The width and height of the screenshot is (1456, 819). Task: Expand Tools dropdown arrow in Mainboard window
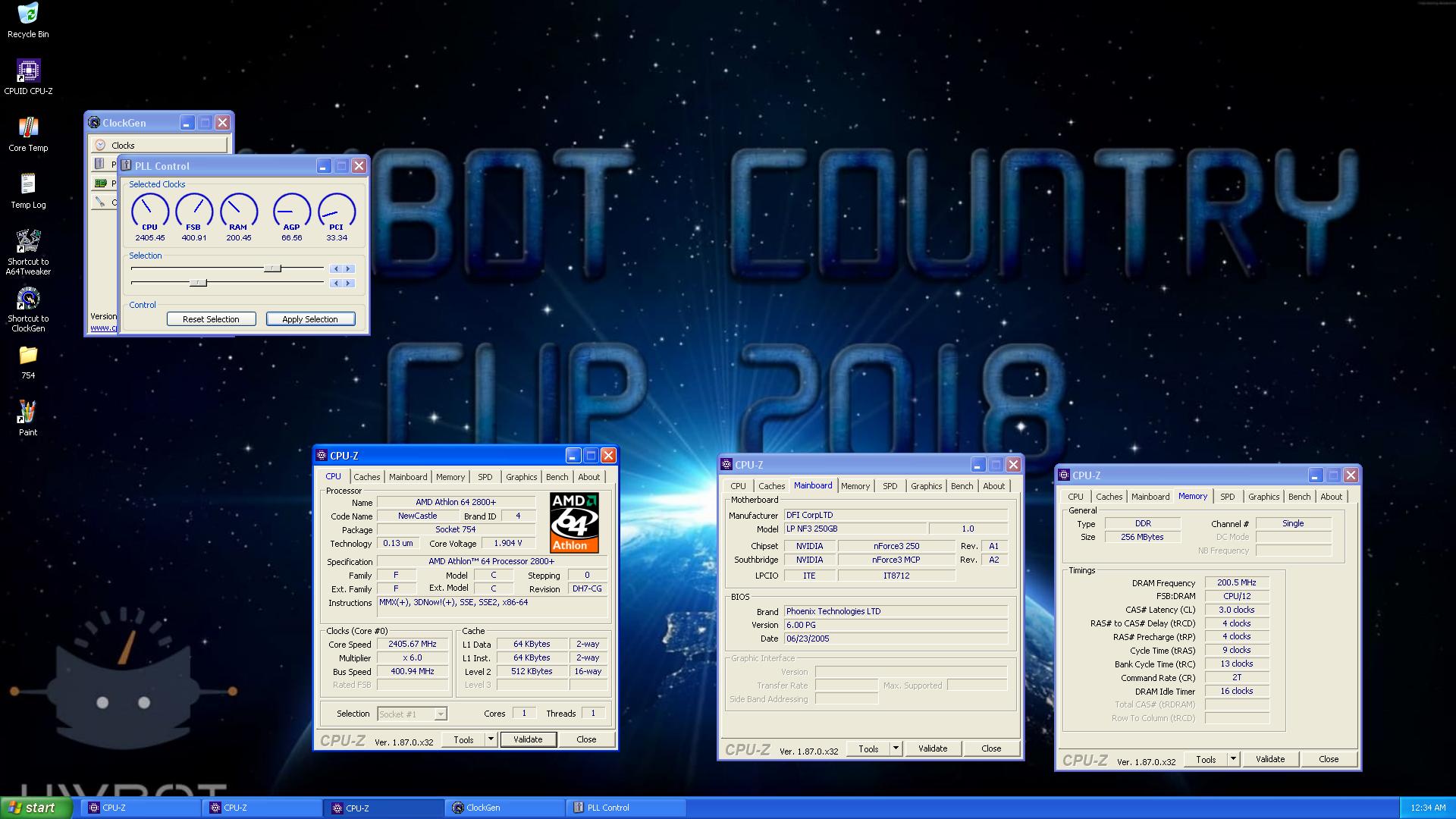pyautogui.click(x=896, y=748)
